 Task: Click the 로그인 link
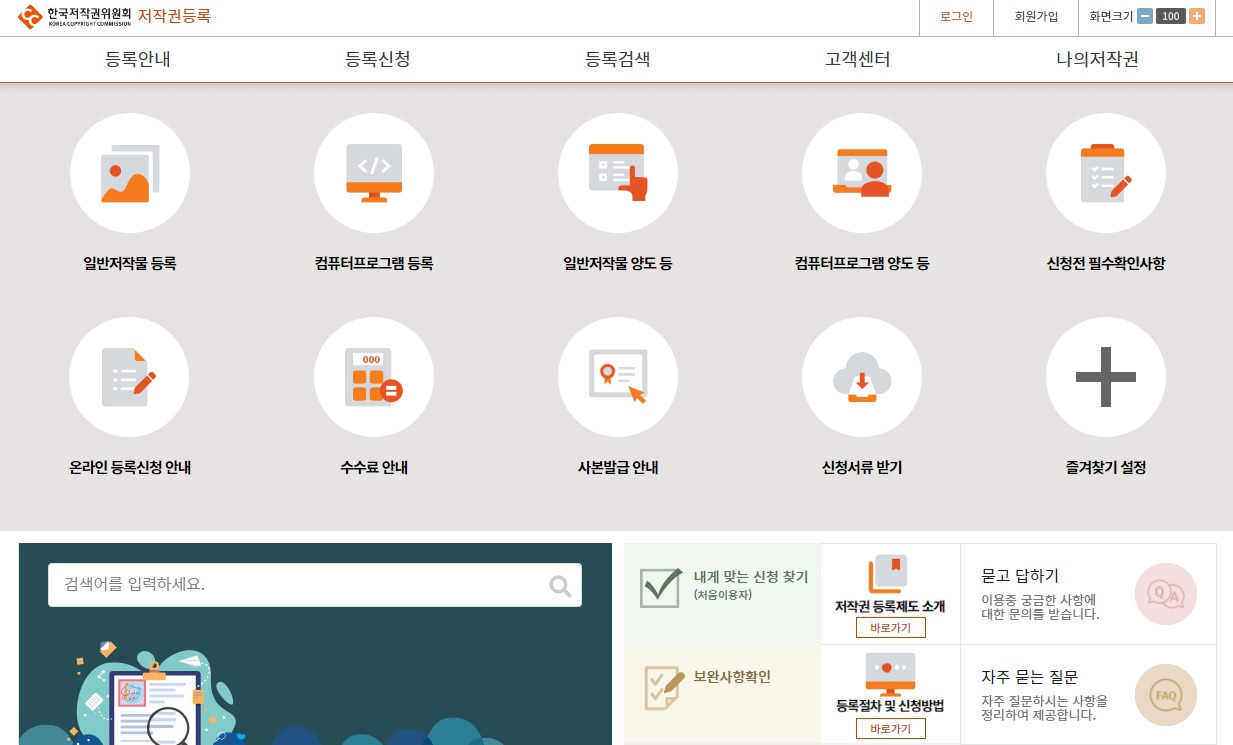[x=956, y=18]
